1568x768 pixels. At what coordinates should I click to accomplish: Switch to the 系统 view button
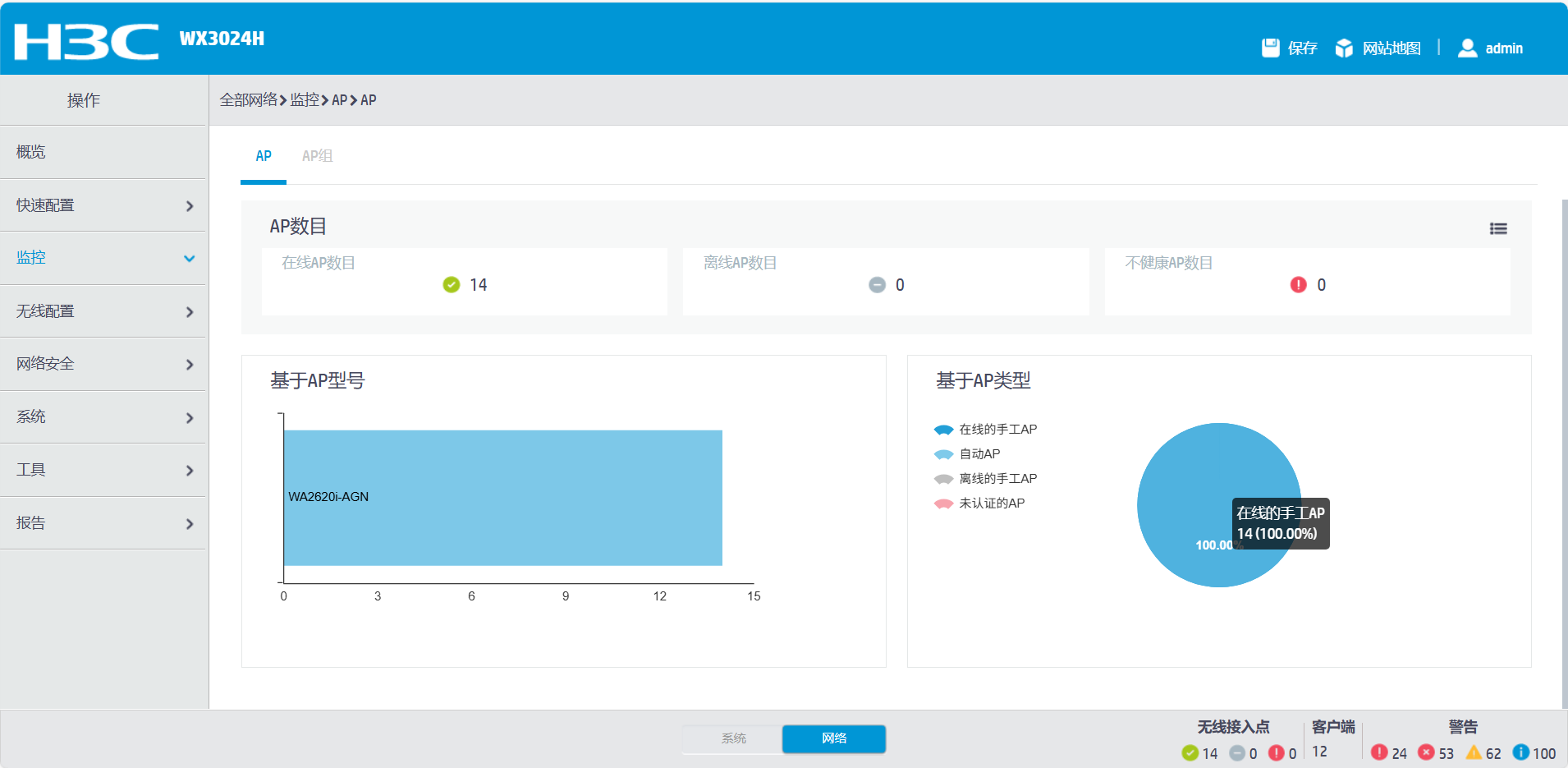click(x=733, y=738)
